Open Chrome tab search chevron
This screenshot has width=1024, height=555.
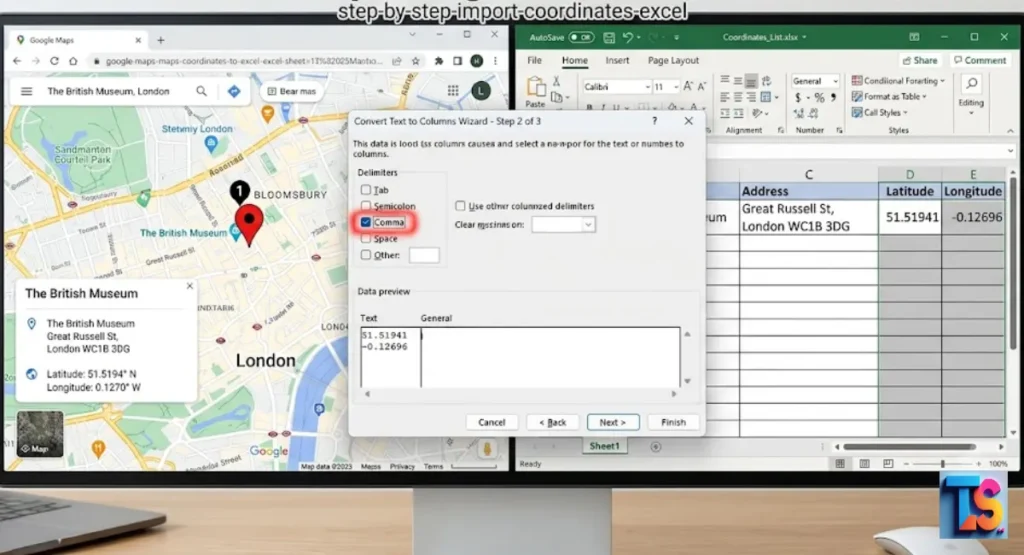[412, 34]
